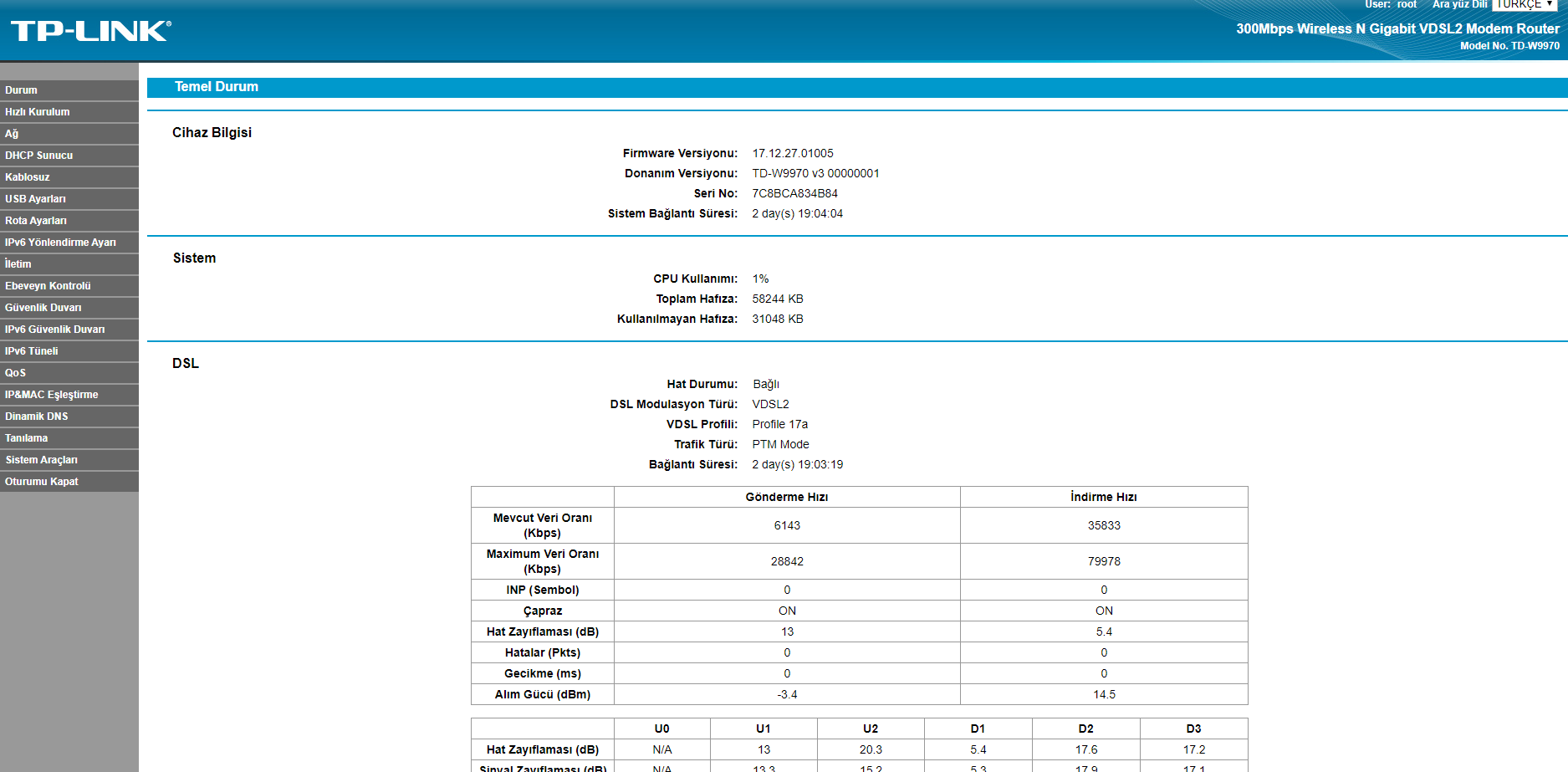This screenshot has width=1568, height=772.
Task: Open Hızlı Kurulum in the sidebar
Action: coord(69,112)
